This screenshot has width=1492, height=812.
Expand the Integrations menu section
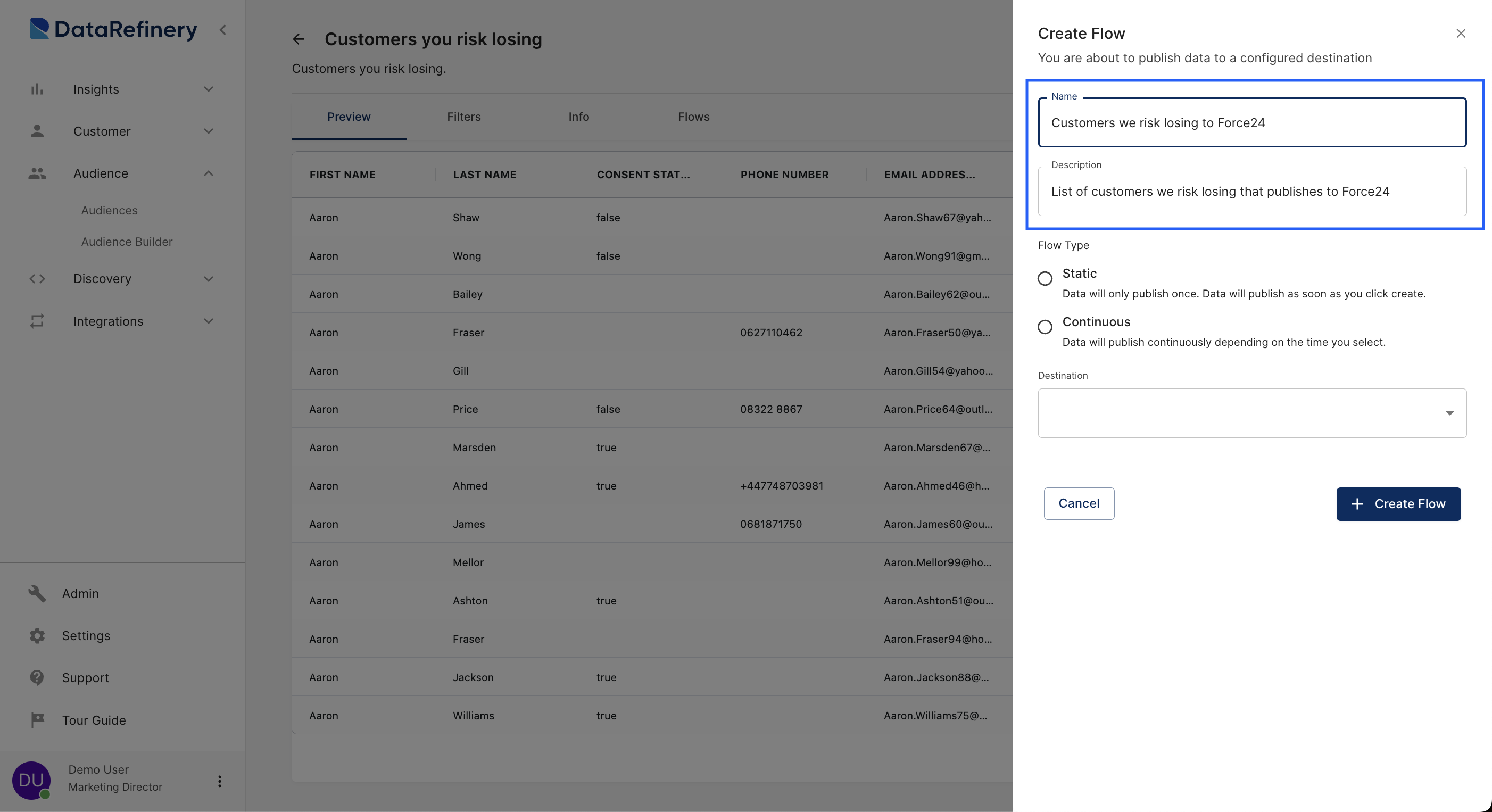coord(209,321)
